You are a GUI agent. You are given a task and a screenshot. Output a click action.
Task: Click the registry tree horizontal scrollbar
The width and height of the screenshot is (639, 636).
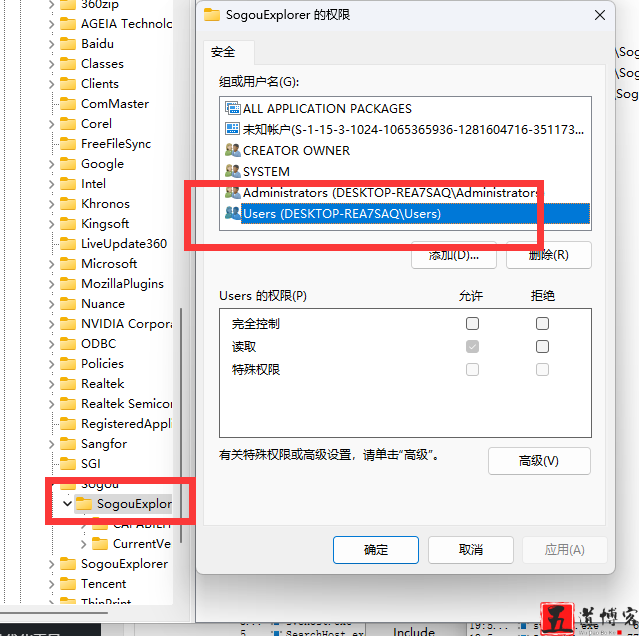click(54, 612)
